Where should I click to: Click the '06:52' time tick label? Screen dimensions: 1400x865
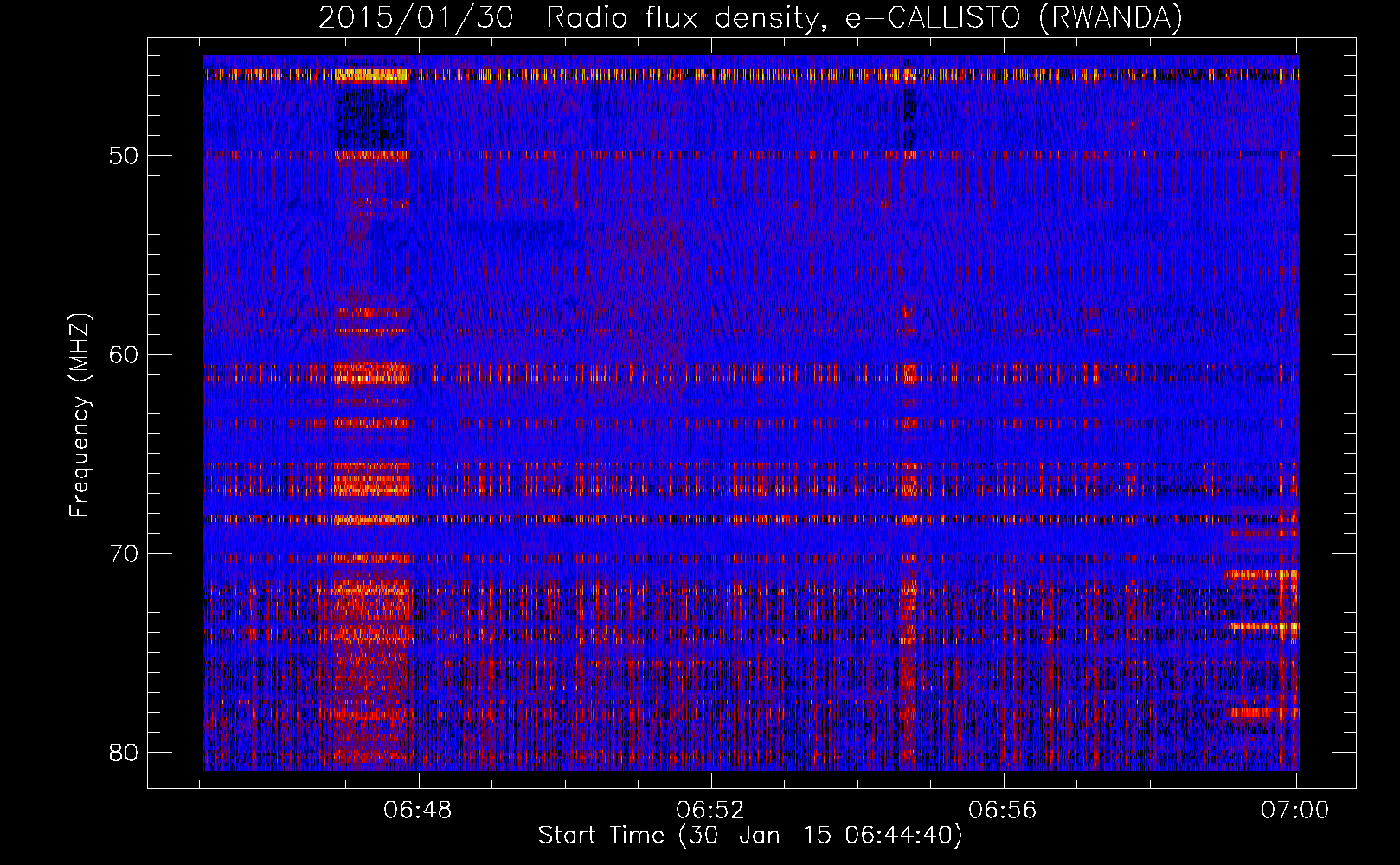[711, 811]
